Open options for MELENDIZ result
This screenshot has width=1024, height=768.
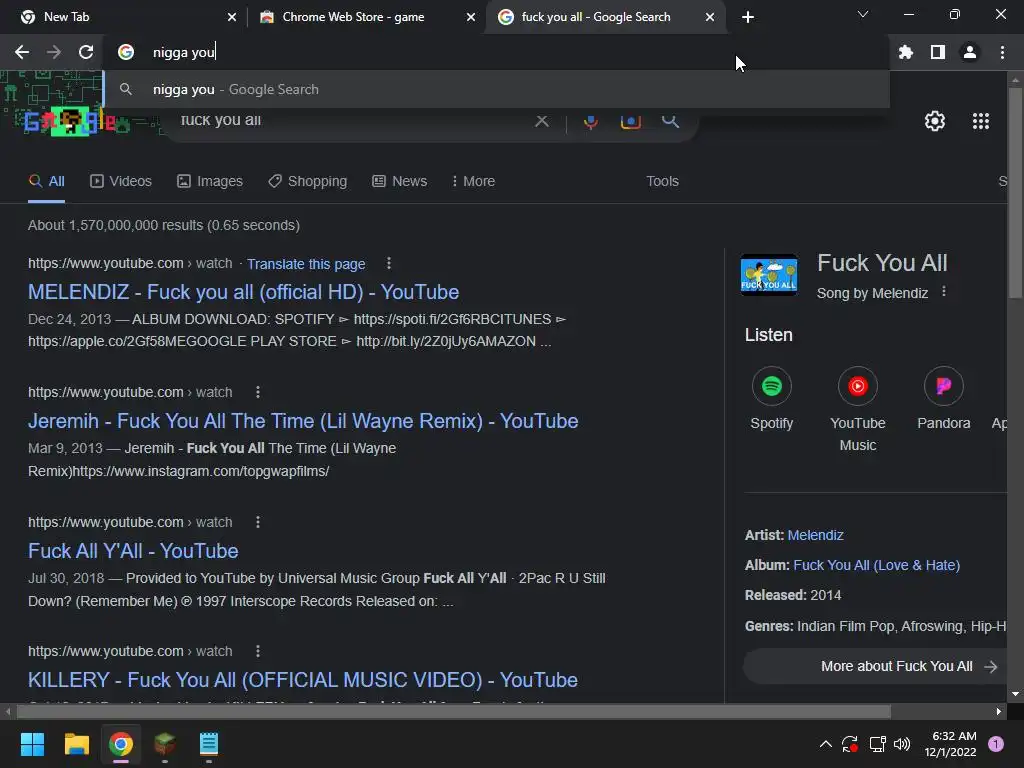pos(389,263)
